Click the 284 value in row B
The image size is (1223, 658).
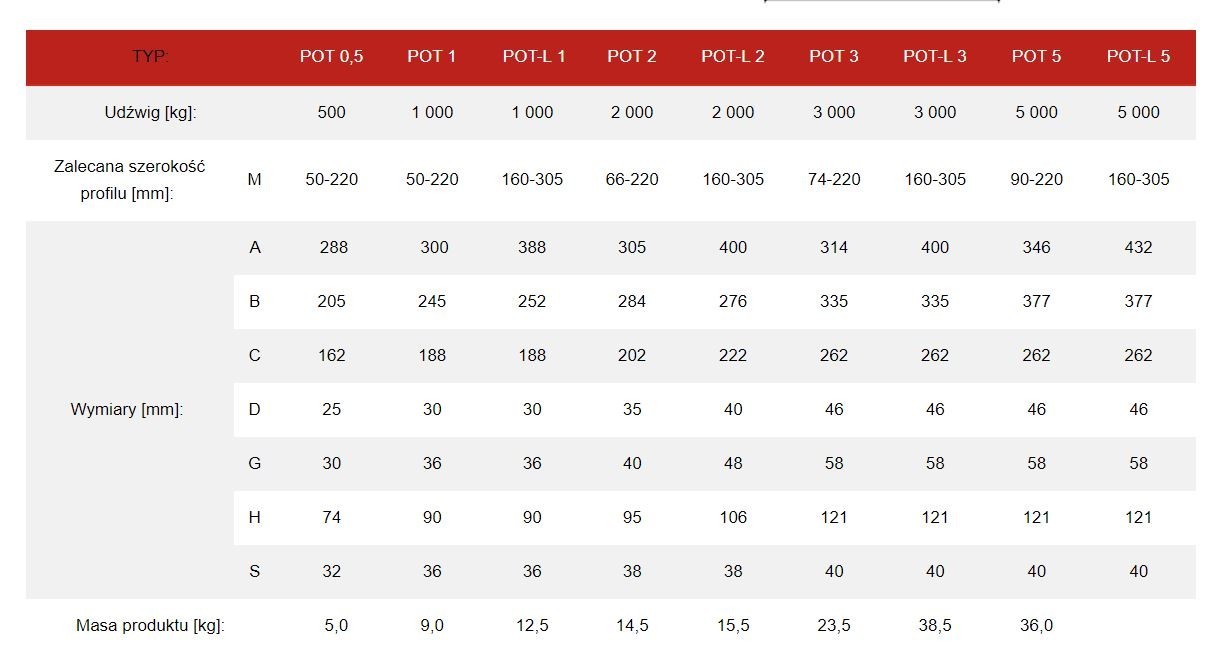[x=632, y=302]
